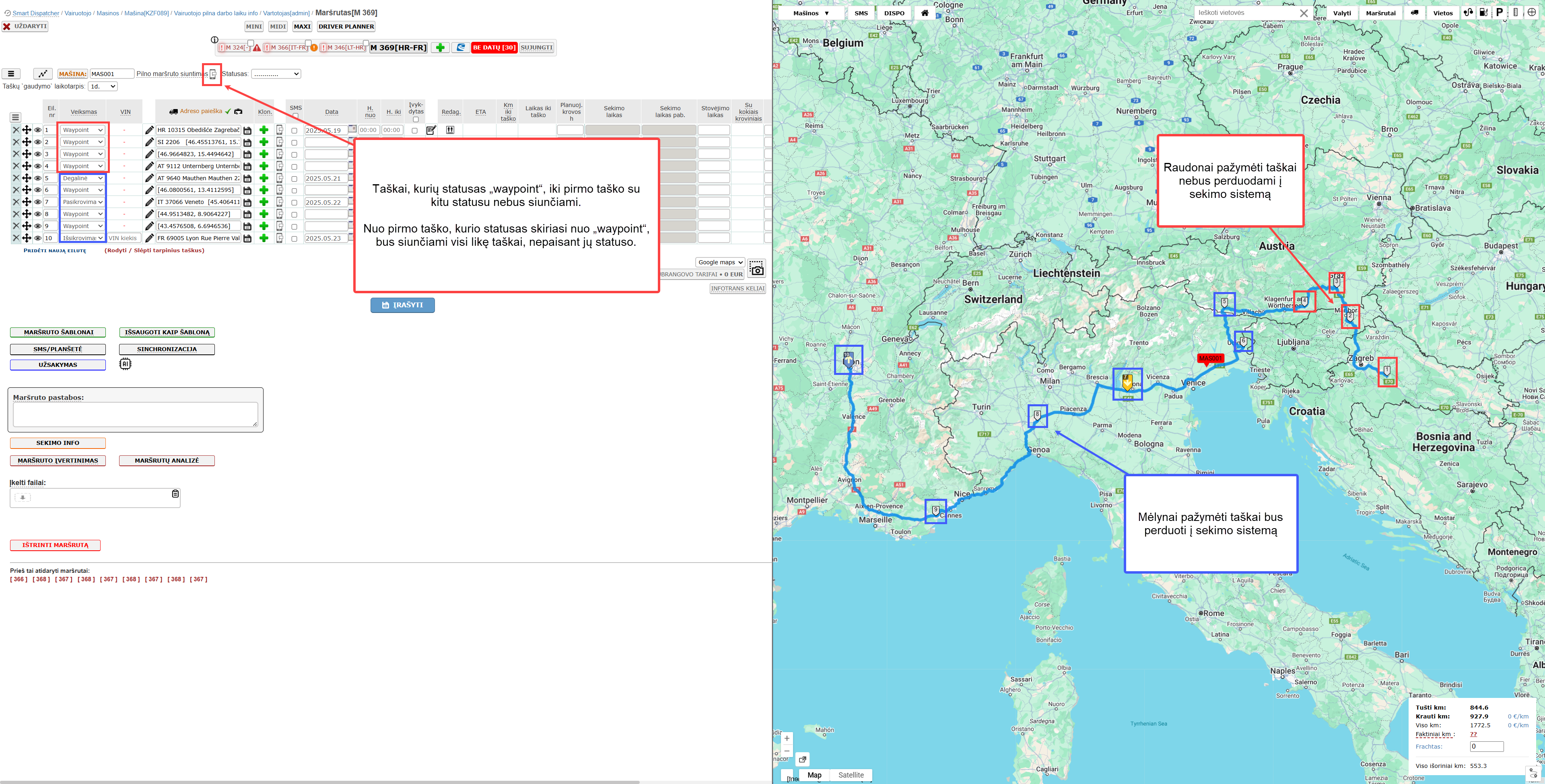This screenshot has width=1545, height=784.
Task: Click the IŠTRINTI MARŠRUTĄ delete button
Action: click(x=55, y=545)
